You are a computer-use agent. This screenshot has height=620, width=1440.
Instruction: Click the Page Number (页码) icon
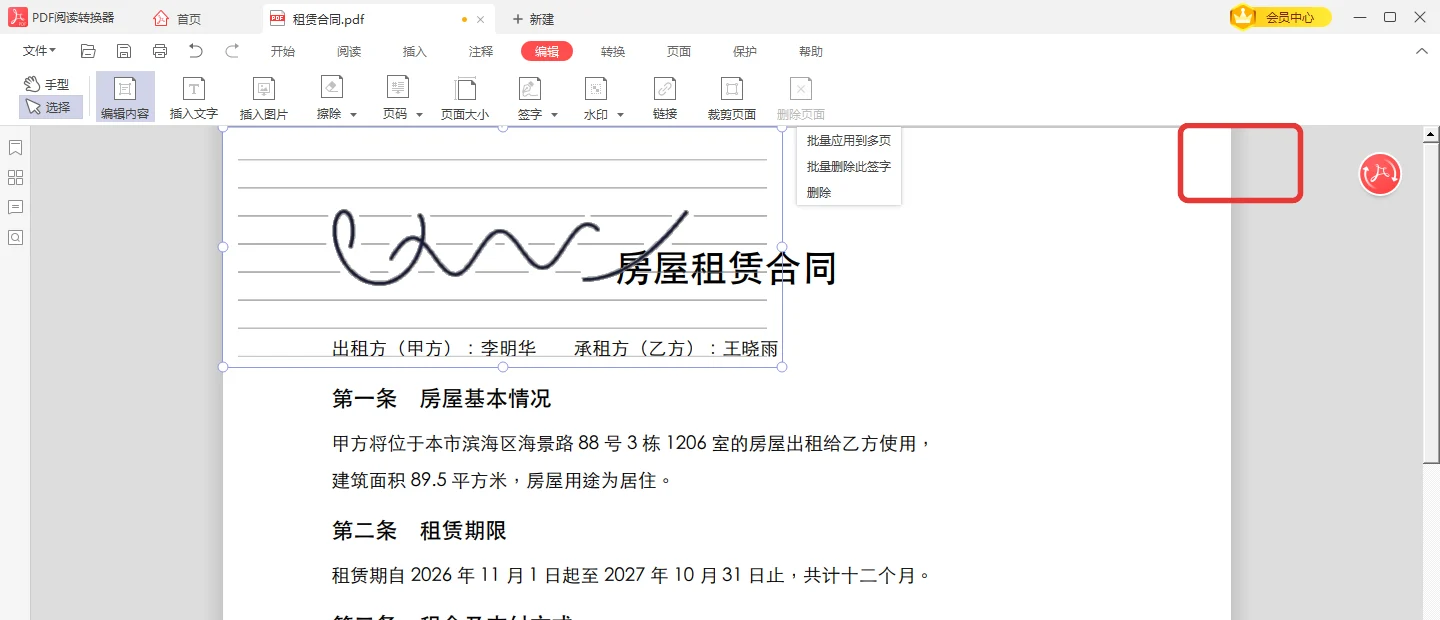tap(397, 88)
